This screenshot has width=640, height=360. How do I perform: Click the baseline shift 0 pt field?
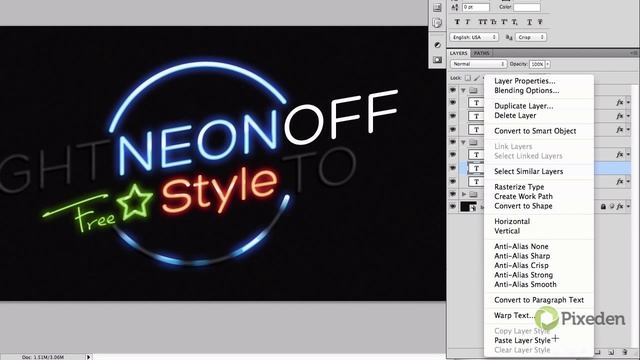point(476,7)
